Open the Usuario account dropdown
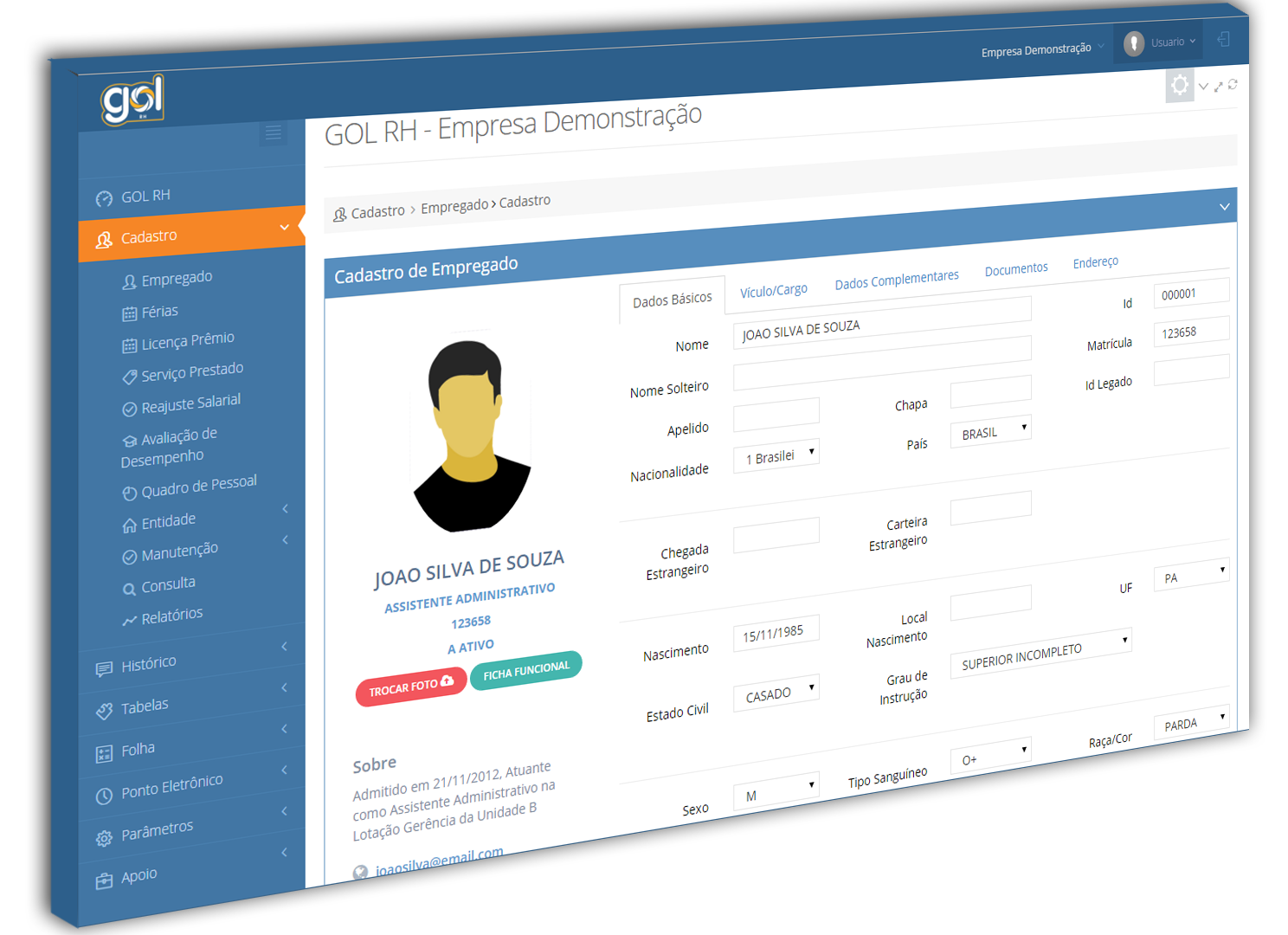The image size is (1288, 935). 1160,42
